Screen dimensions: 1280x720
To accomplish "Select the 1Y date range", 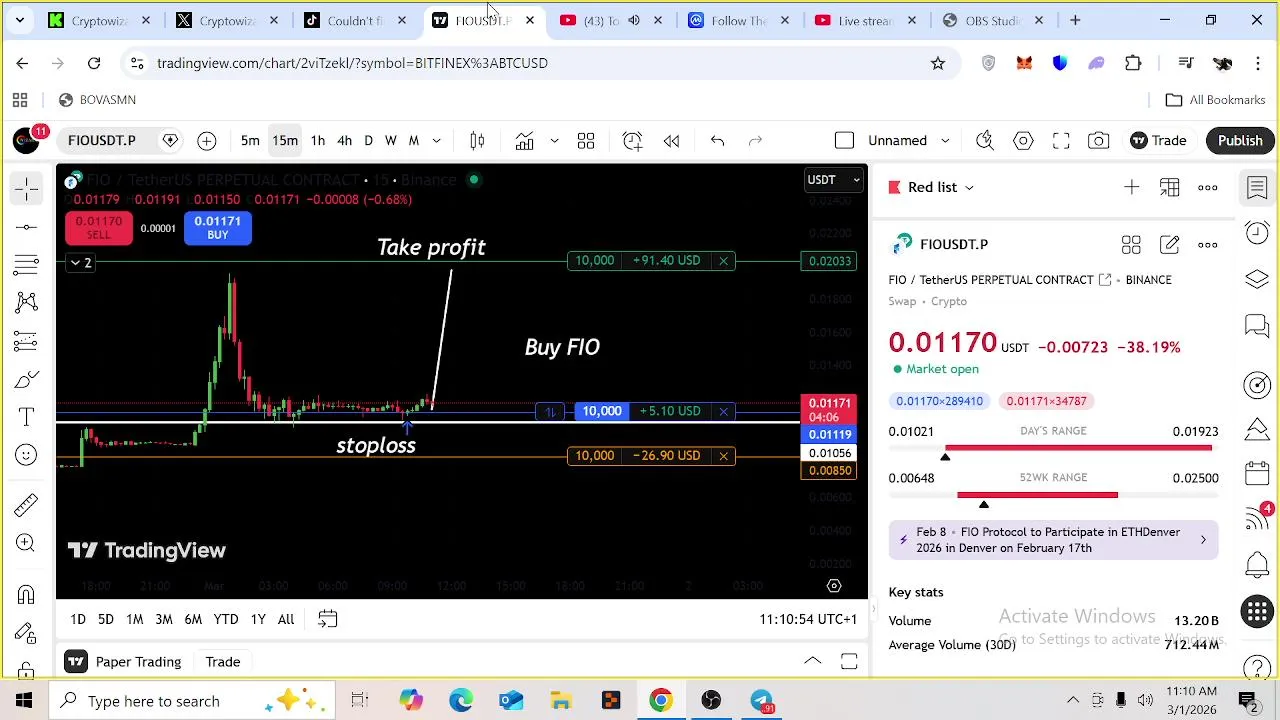I will (258, 620).
